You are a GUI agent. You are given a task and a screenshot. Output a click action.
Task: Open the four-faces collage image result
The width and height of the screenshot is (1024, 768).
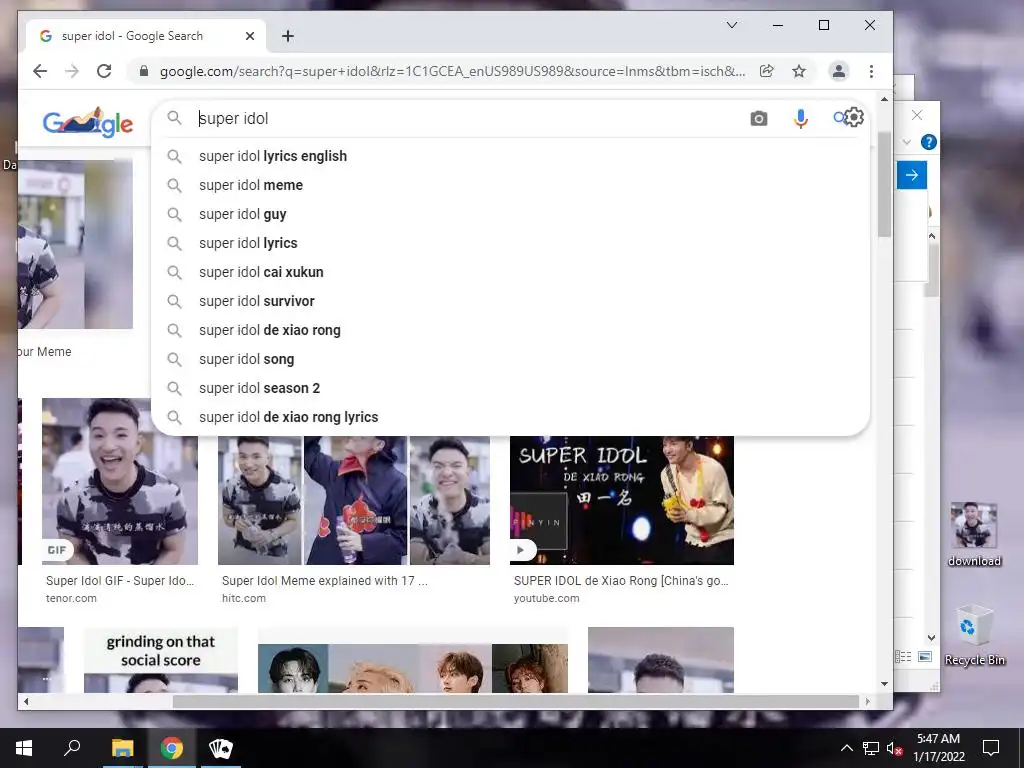(413, 667)
